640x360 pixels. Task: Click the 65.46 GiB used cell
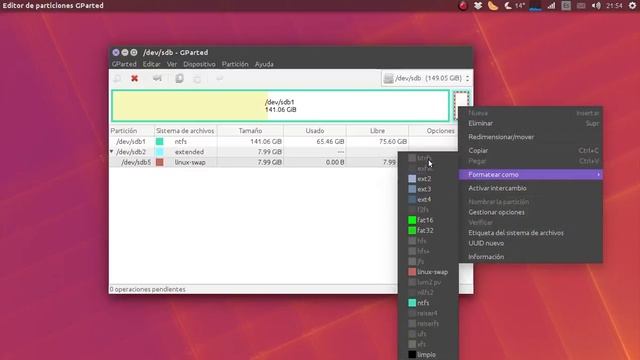tap(330, 141)
